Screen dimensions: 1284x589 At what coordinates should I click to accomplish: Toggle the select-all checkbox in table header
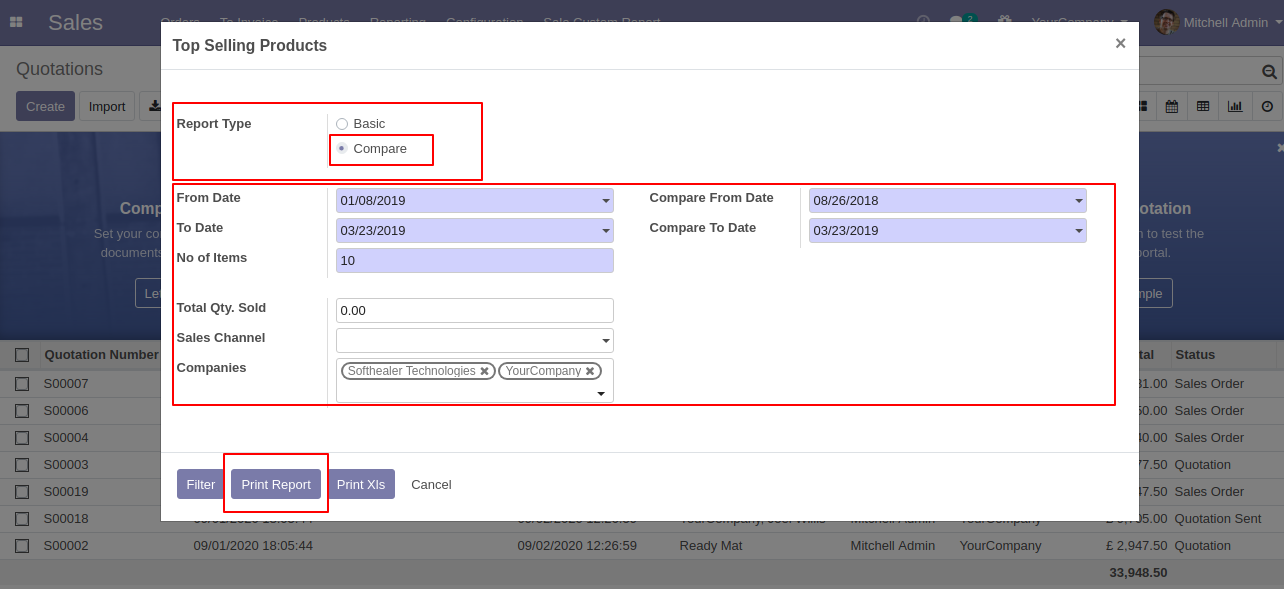point(22,355)
